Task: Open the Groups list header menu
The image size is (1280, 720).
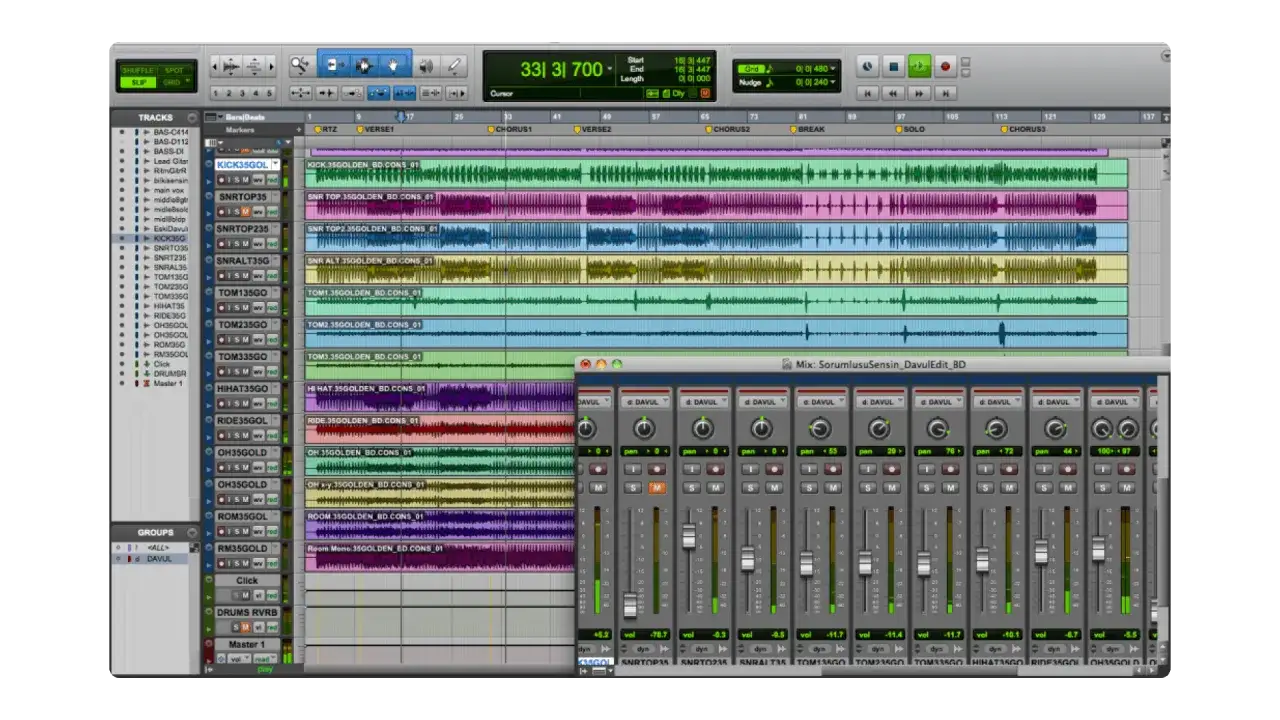Action: 191,532
